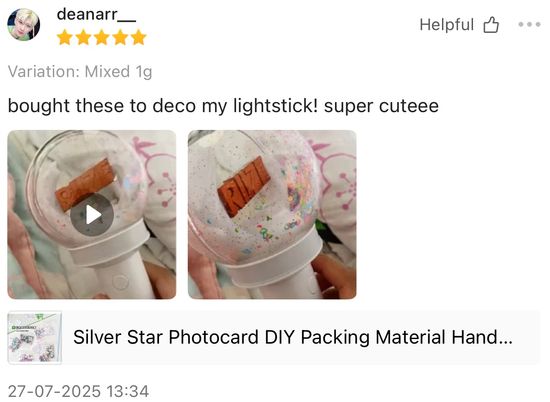
Task: Select the deanarr__ username
Action: coord(96,15)
